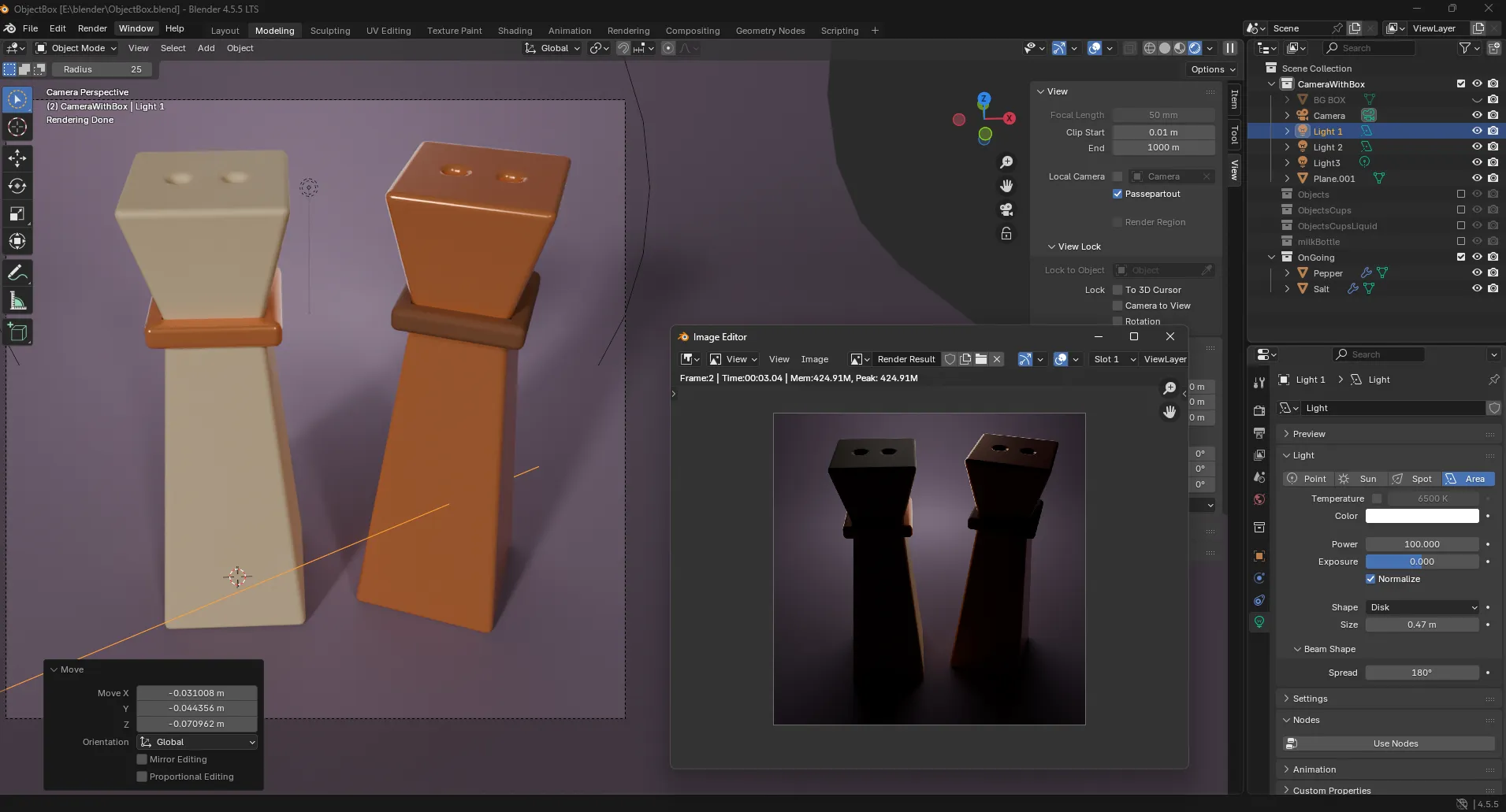Choose the Annotate tool
The image size is (1506, 812).
pyautogui.click(x=17, y=273)
